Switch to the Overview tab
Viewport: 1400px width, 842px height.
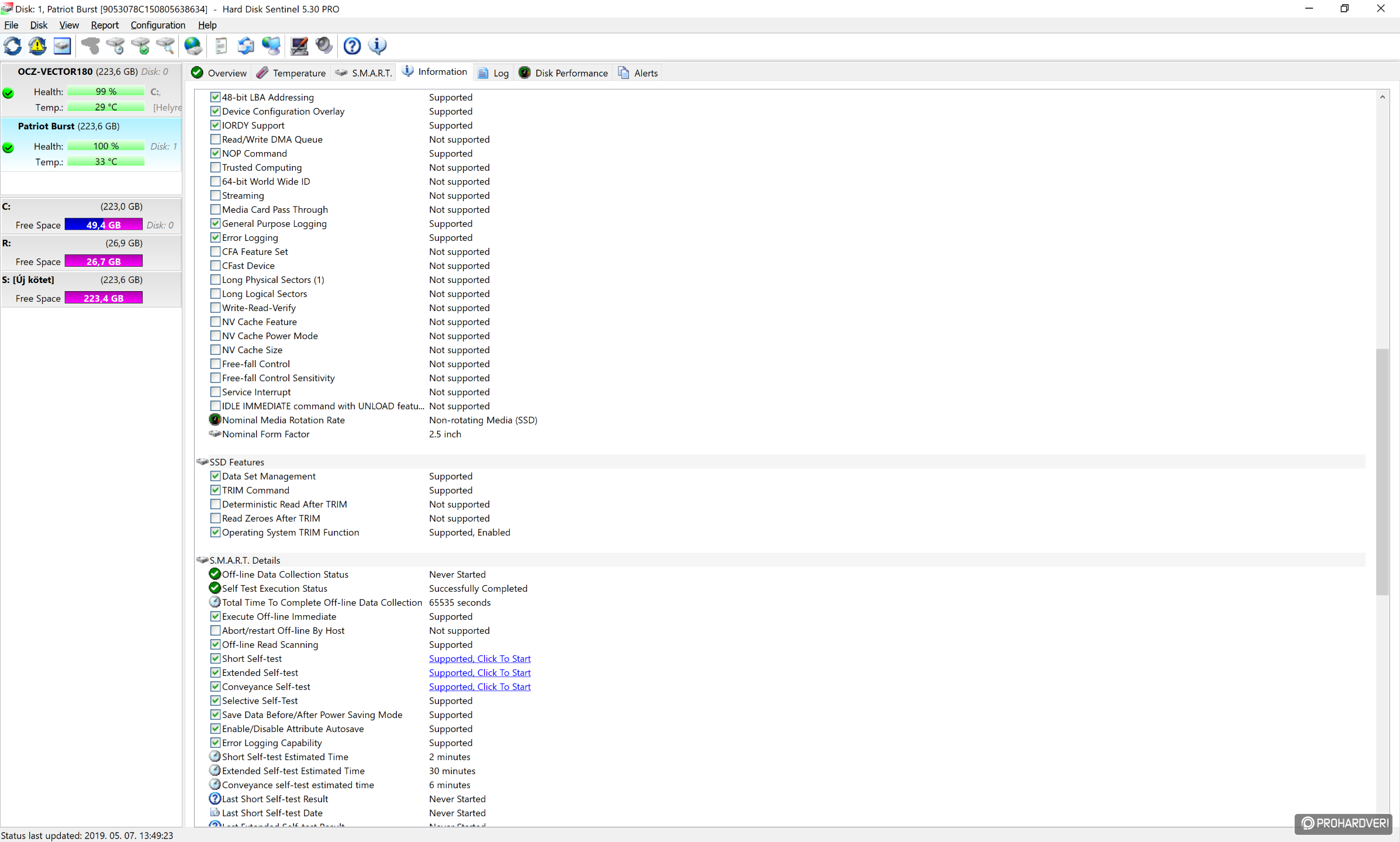pyautogui.click(x=219, y=73)
